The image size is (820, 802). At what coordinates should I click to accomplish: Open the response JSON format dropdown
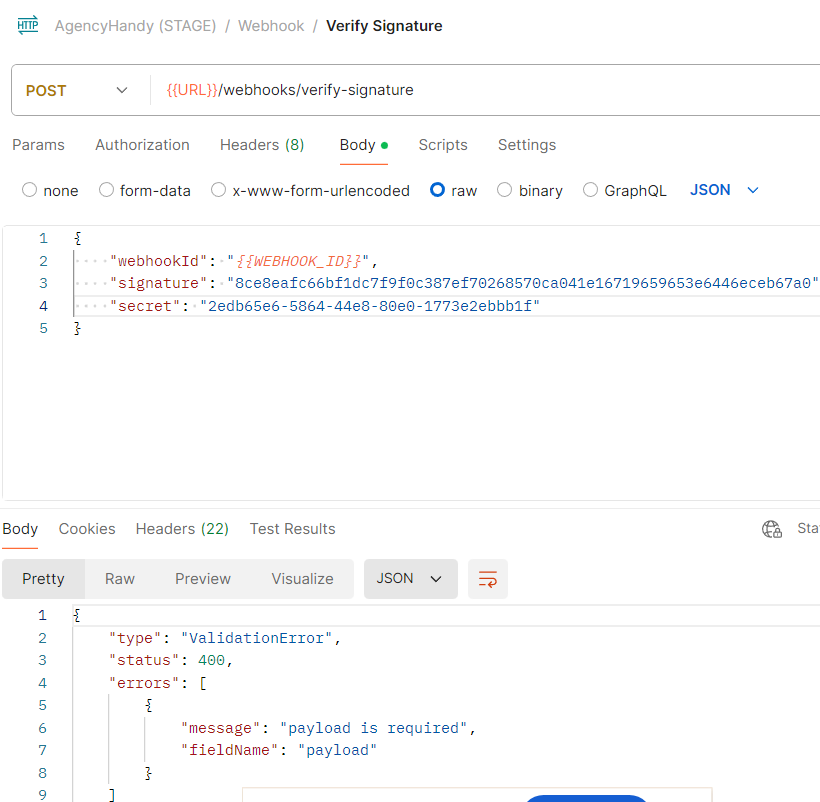[410, 579]
